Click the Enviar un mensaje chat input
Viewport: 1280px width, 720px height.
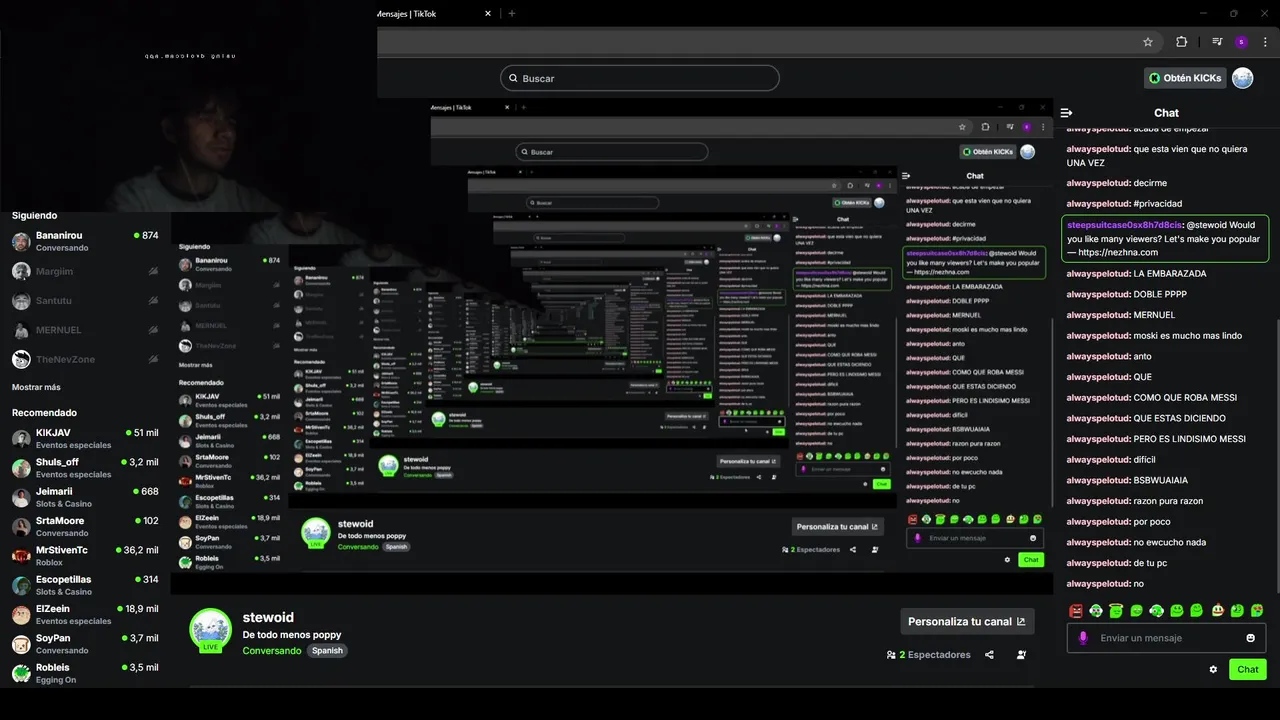click(x=1166, y=638)
